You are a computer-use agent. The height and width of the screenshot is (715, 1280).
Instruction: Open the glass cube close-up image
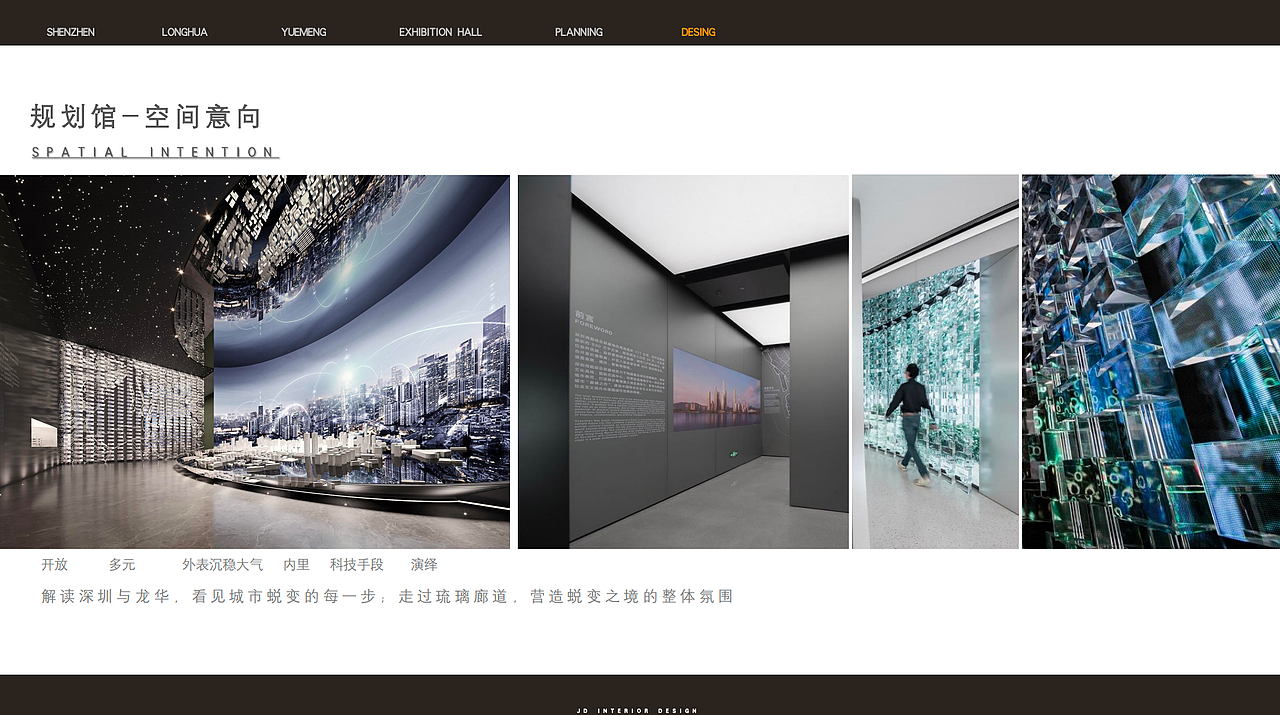tap(1151, 362)
